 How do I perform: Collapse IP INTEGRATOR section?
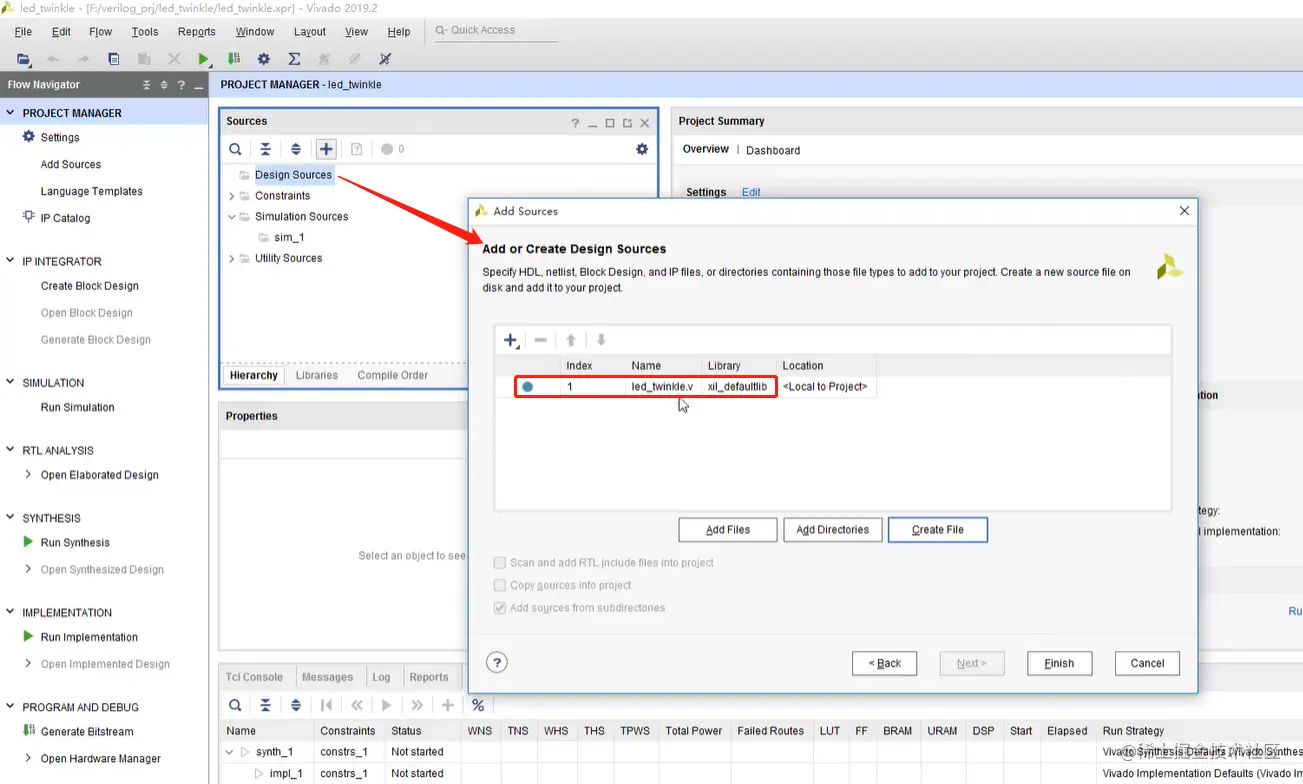(x=10, y=261)
